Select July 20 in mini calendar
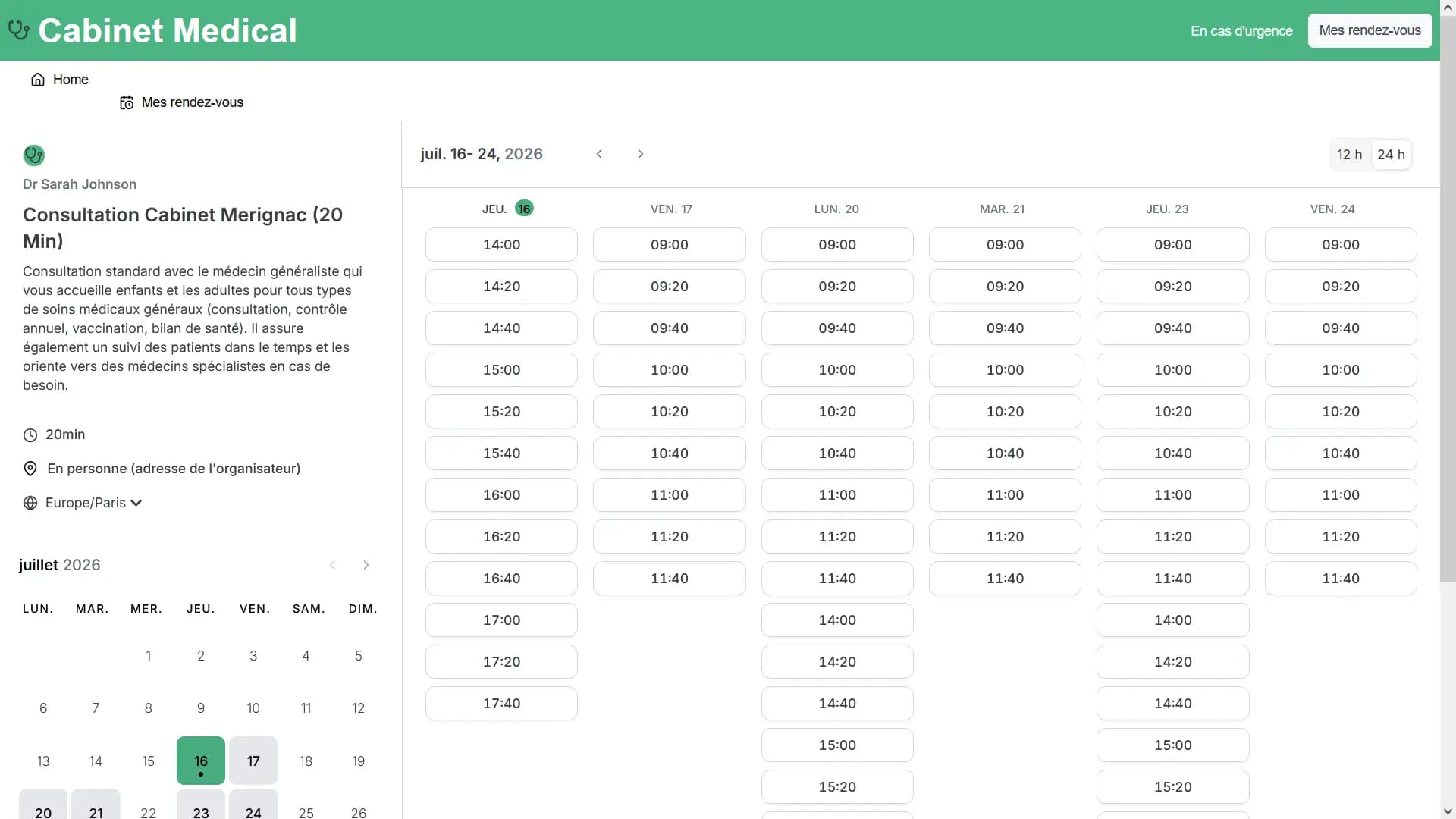This screenshot has height=819, width=1456. [x=43, y=805]
